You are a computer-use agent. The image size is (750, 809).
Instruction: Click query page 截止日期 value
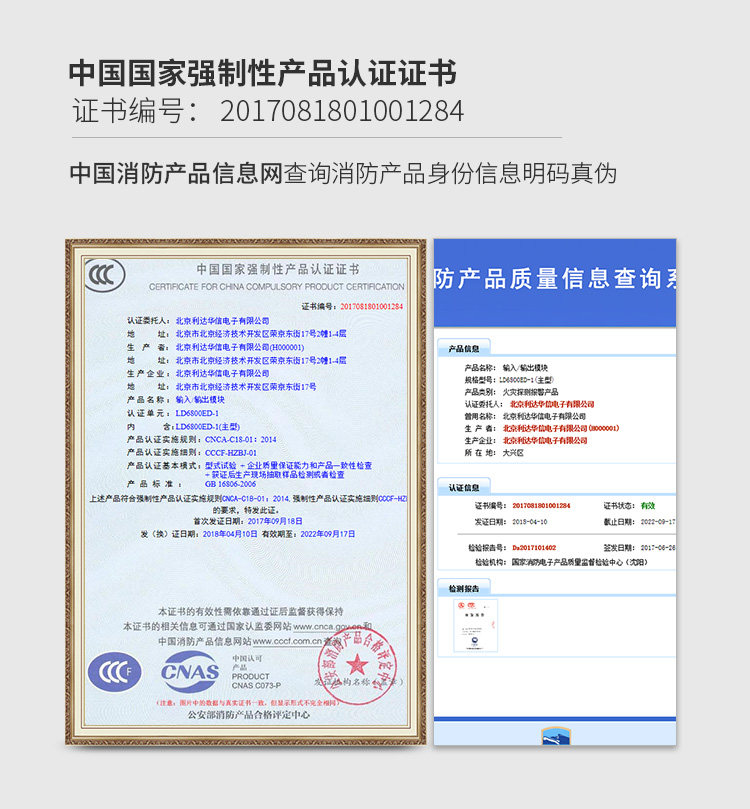click(x=658, y=522)
